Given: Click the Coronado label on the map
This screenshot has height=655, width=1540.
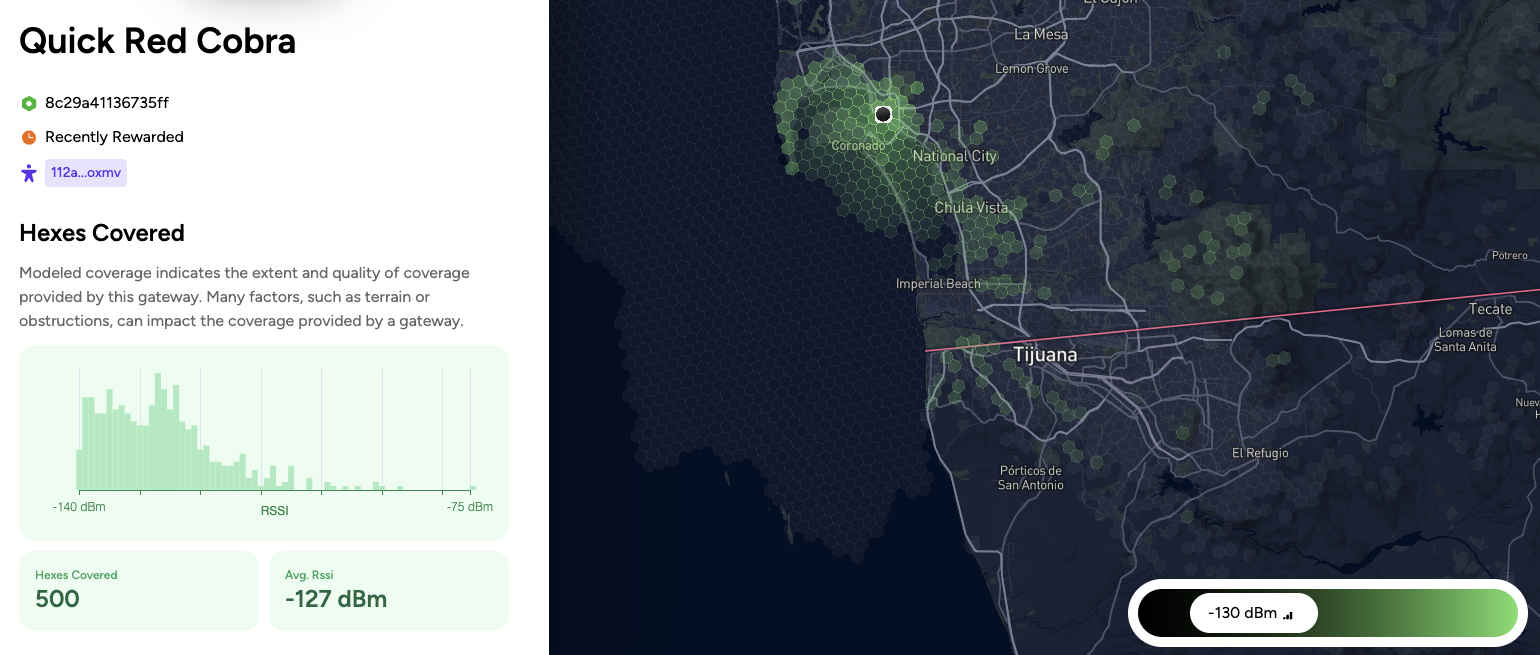Looking at the screenshot, I should [x=858, y=146].
